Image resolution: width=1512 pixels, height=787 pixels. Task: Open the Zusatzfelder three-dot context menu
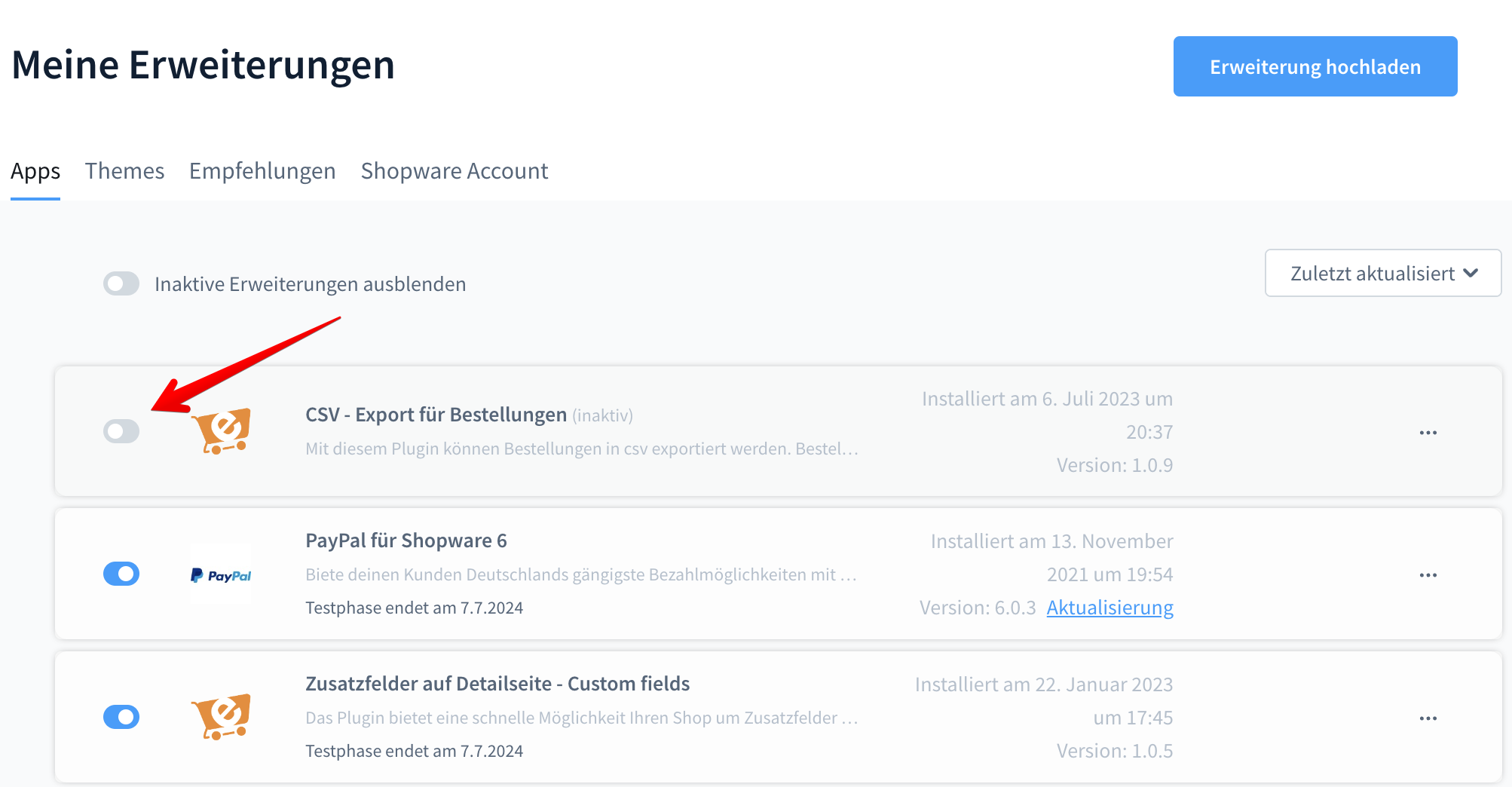tap(1428, 718)
